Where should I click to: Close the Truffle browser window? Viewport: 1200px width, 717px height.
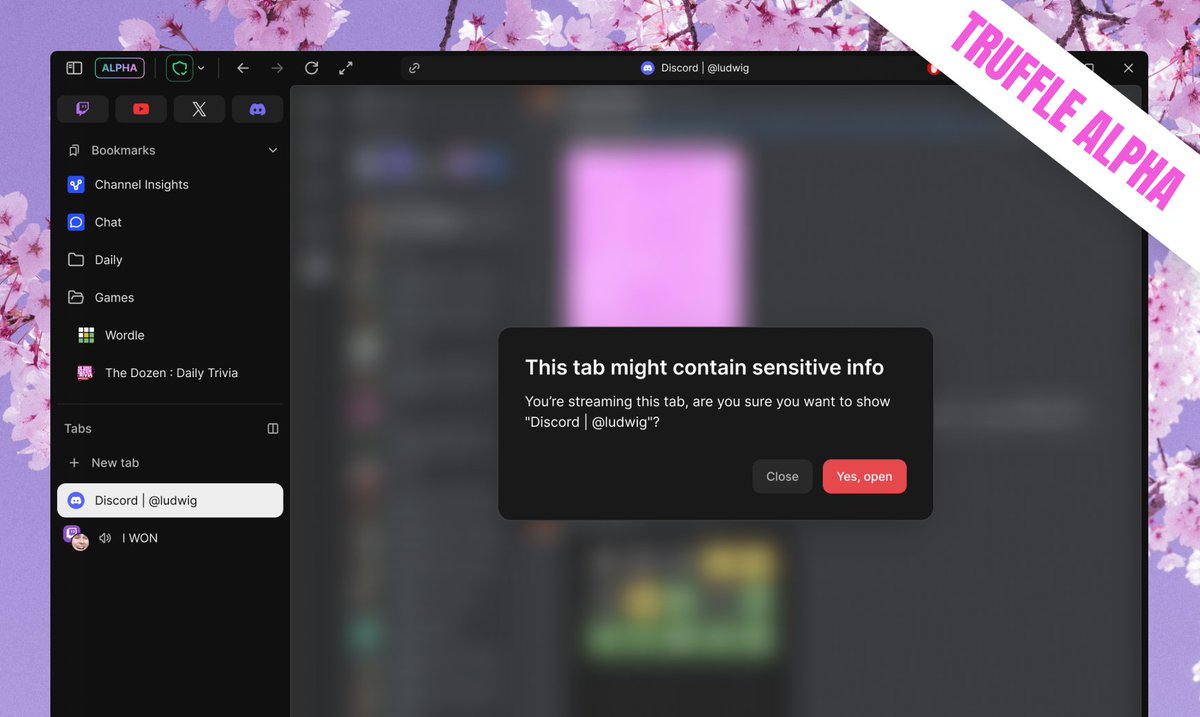coord(1128,68)
